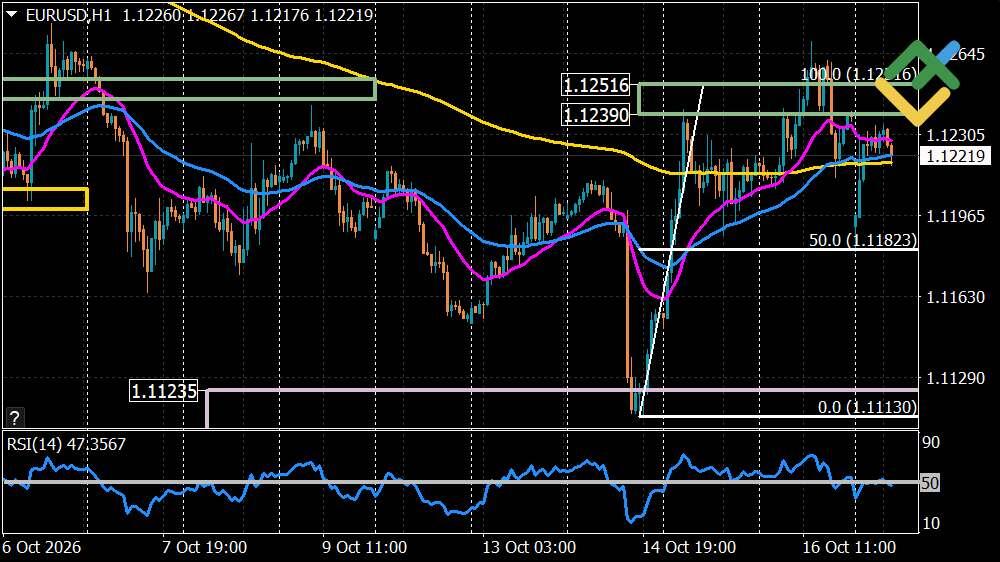Click the 16 Oct 11:00 time label

pyautogui.click(x=849, y=547)
